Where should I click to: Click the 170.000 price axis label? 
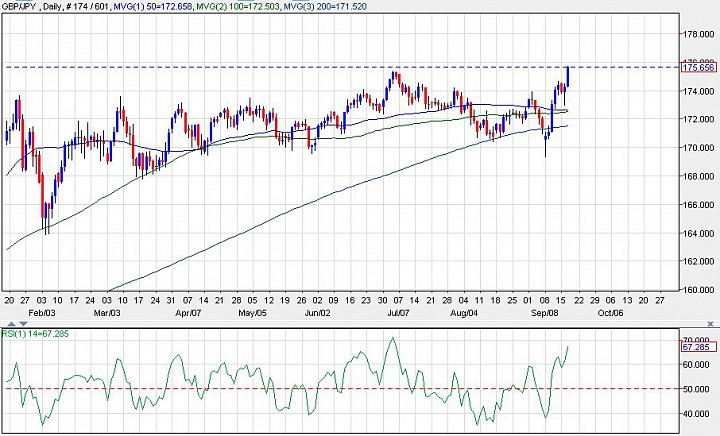click(698, 147)
